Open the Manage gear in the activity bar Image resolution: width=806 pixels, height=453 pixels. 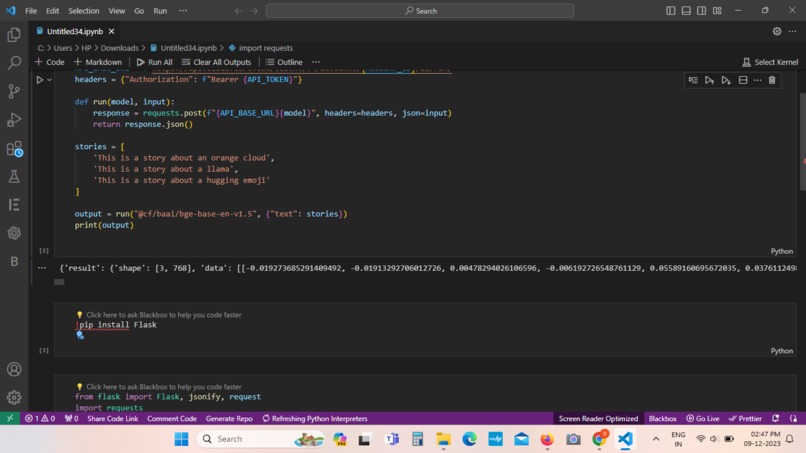(x=14, y=397)
